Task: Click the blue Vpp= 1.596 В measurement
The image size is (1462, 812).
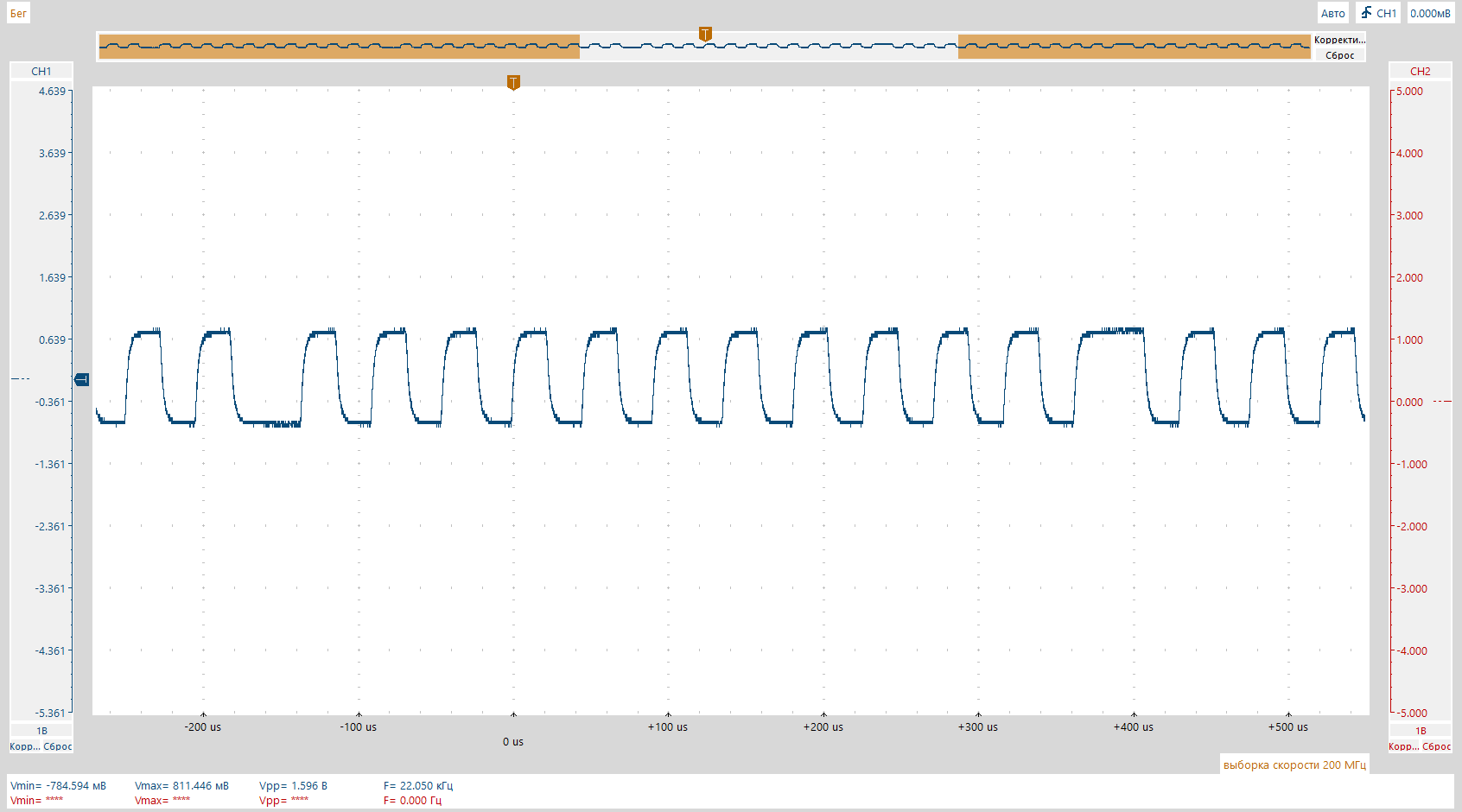Action: pyautogui.click(x=293, y=785)
